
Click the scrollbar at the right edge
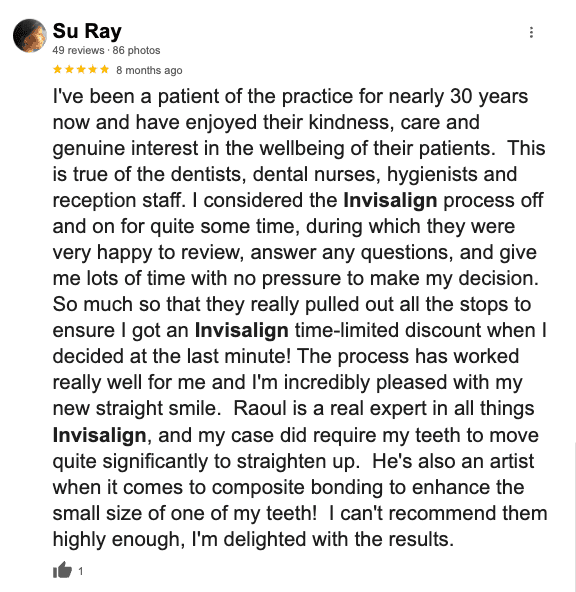574,517
